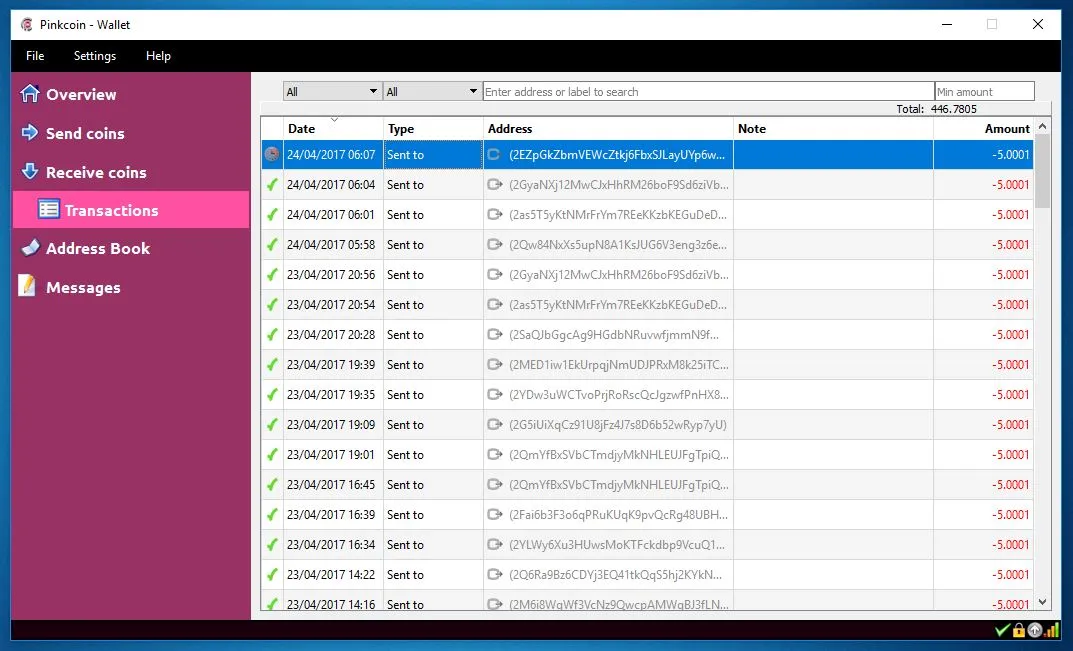Viewport: 1073px width, 651px height.
Task: Open the transaction type filter dropdown above the Type column
Action: (432, 91)
